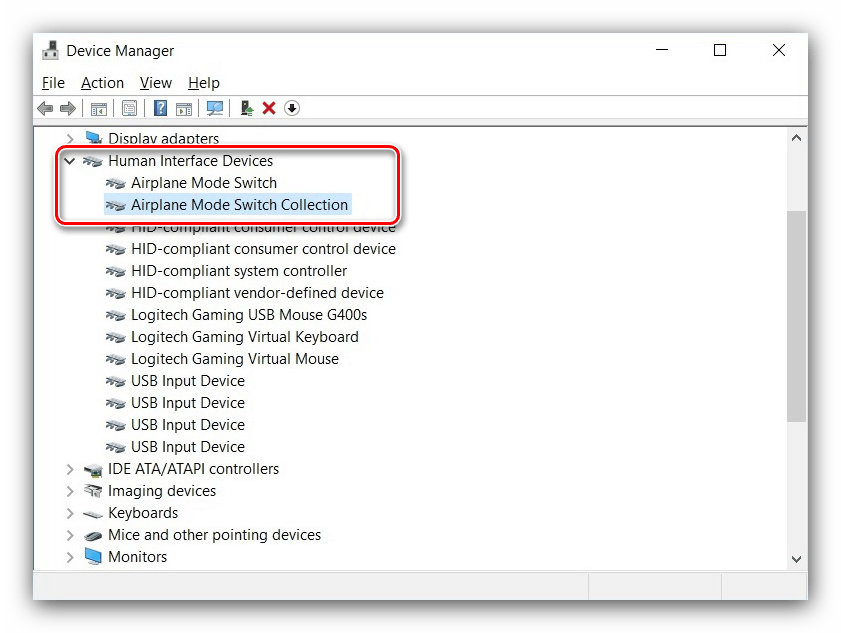The width and height of the screenshot is (841, 633).
Task: Open the Properties toolbar icon
Action: (x=129, y=108)
